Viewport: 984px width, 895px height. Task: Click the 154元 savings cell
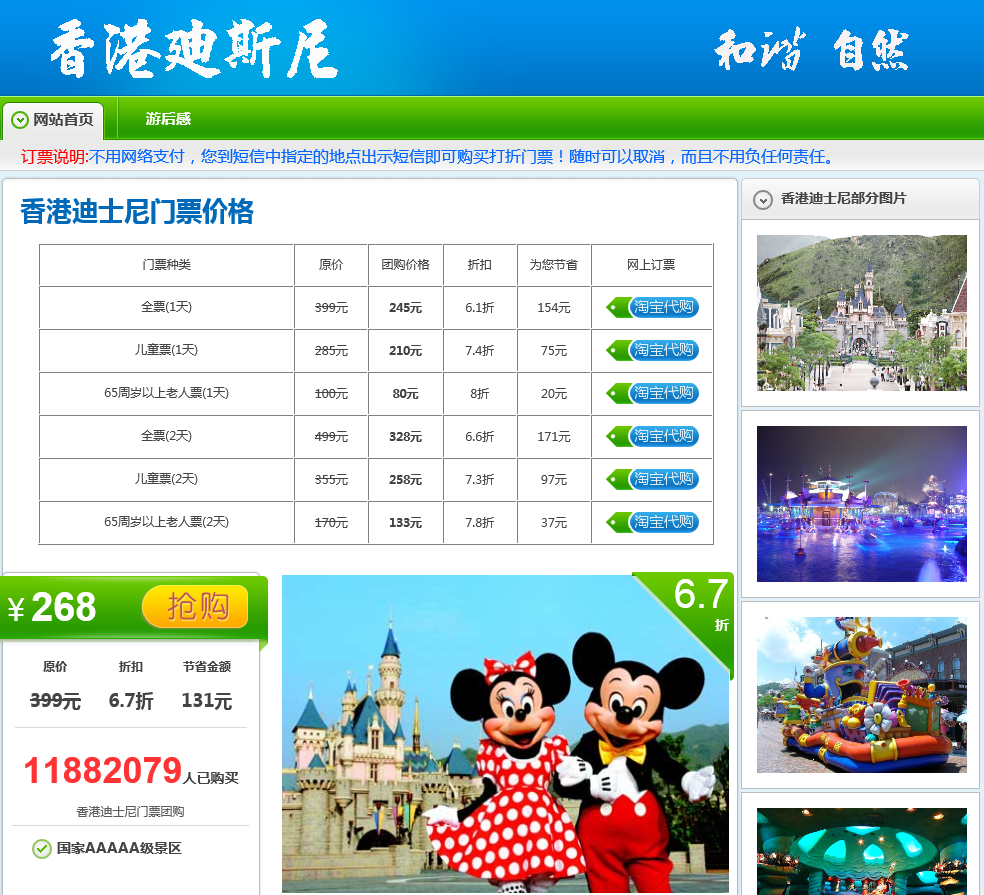click(554, 308)
